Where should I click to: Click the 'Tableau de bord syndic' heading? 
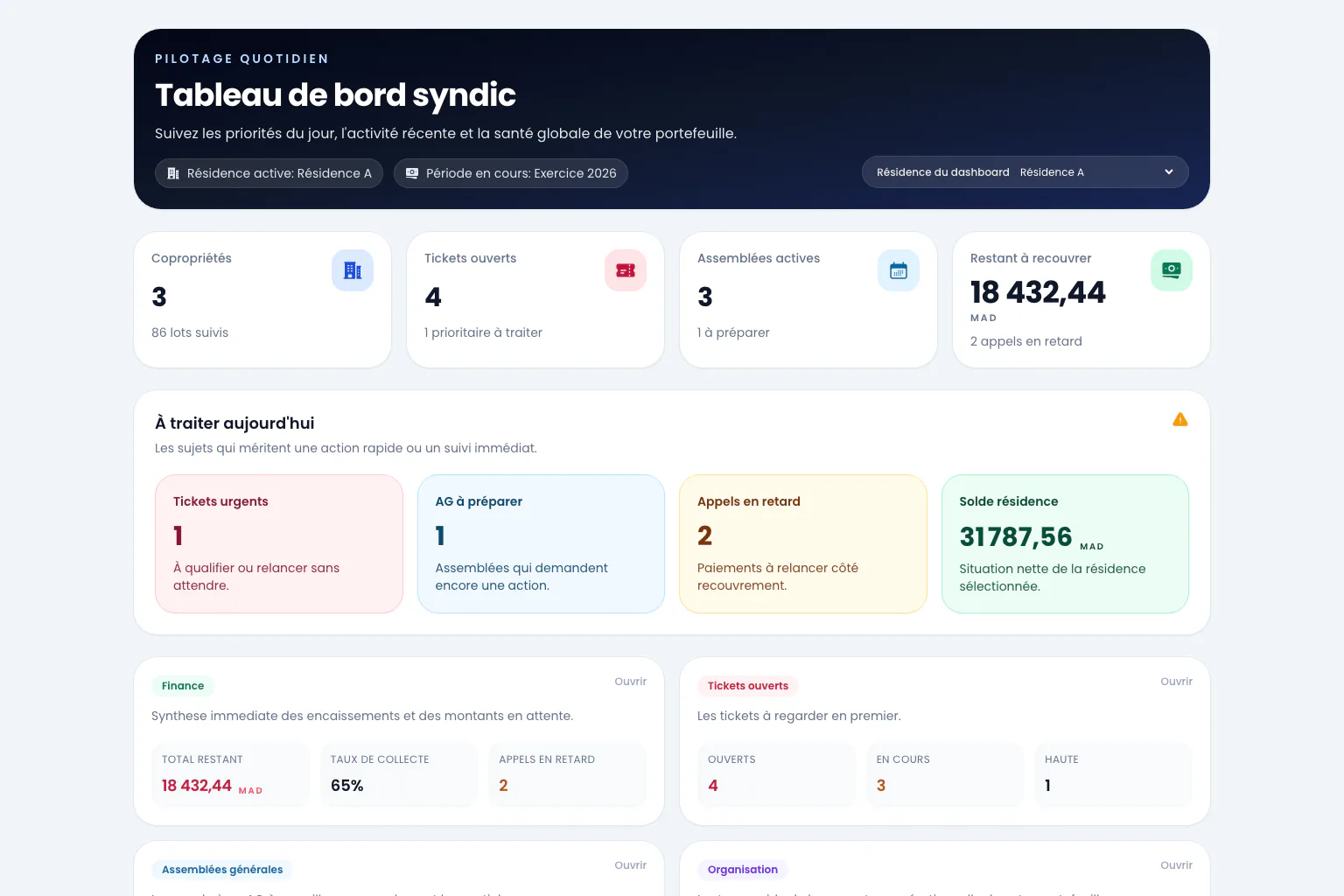335,95
